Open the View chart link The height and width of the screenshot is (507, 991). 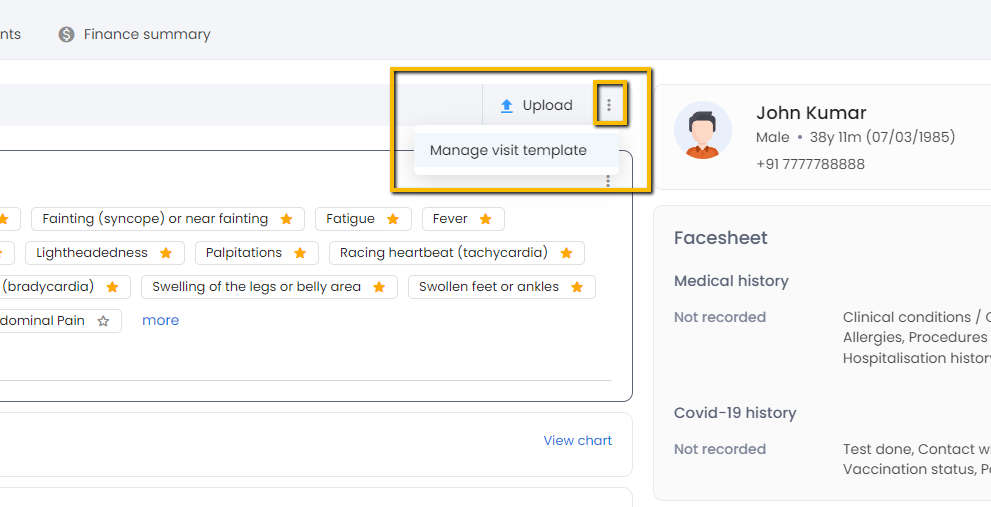pyautogui.click(x=577, y=440)
